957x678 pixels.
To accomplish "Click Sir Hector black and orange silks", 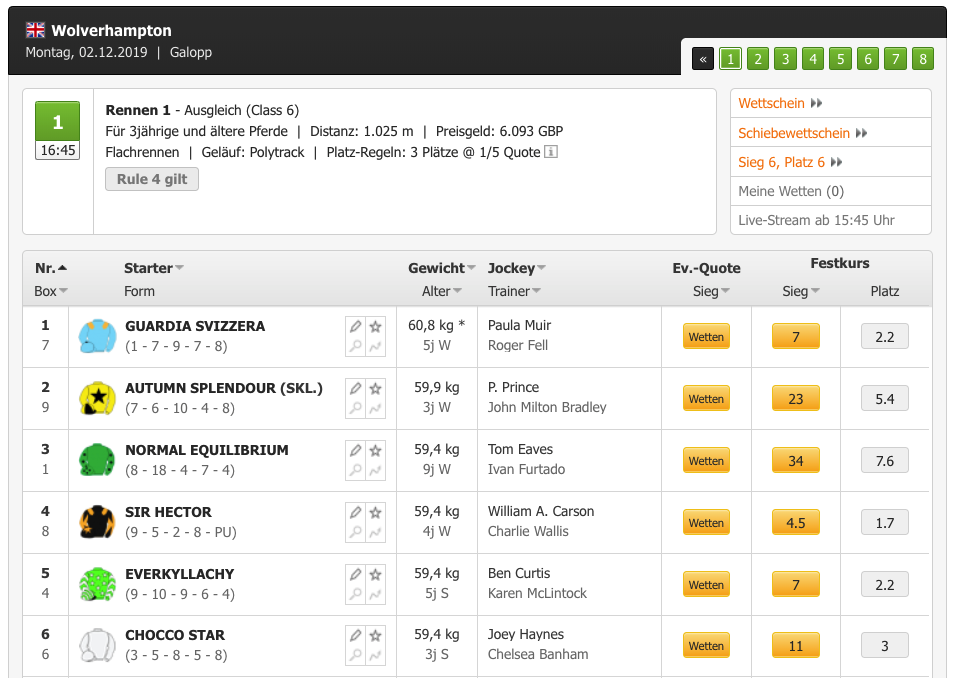I will 97,522.
